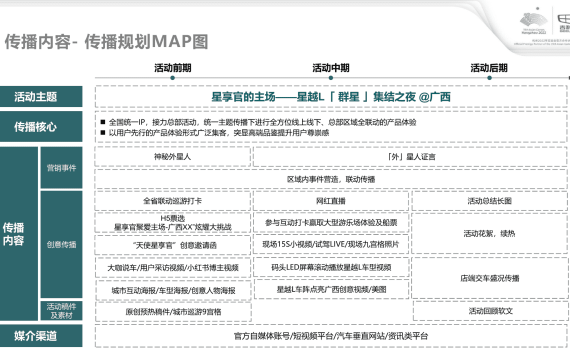Click the 活动后期 timeline dot

(489, 78)
